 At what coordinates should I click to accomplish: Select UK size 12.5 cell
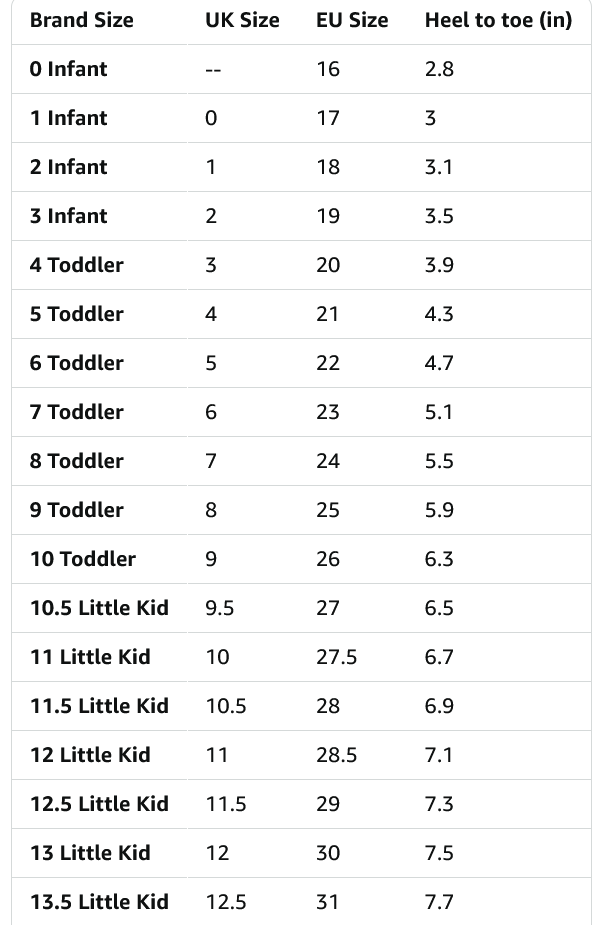click(x=226, y=901)
